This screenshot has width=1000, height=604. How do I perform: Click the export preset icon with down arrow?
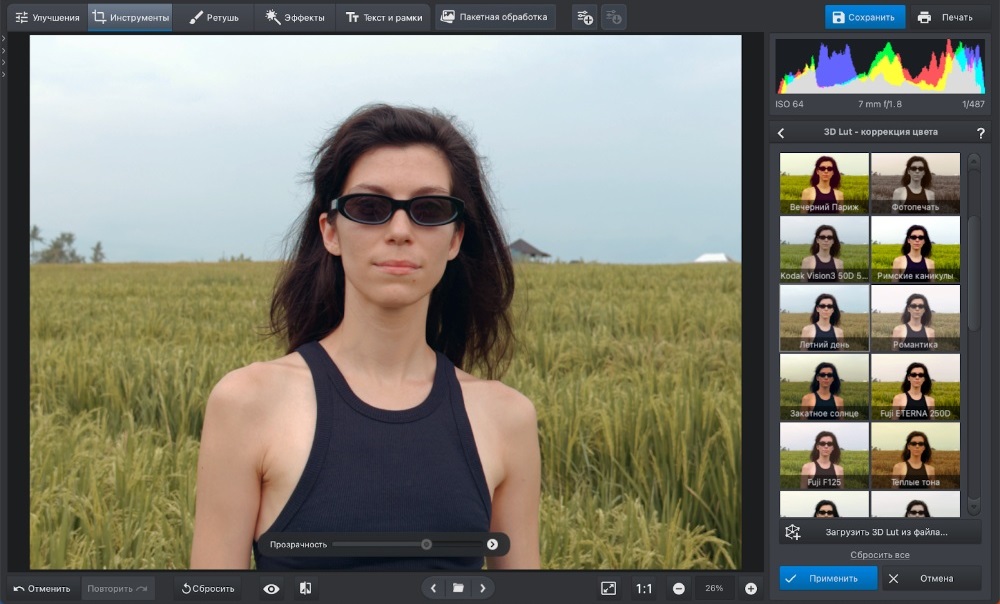point(611,16)
